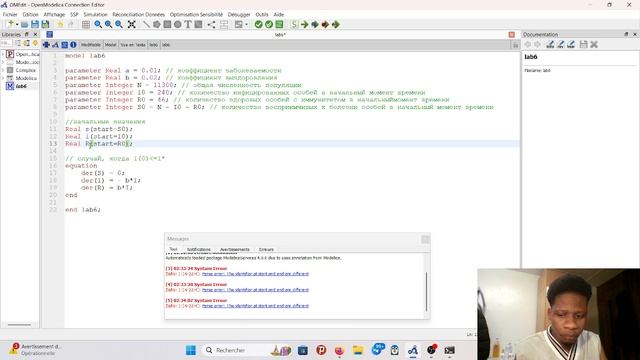
Task: Select the Polygon shape tool
Action: 157,24
